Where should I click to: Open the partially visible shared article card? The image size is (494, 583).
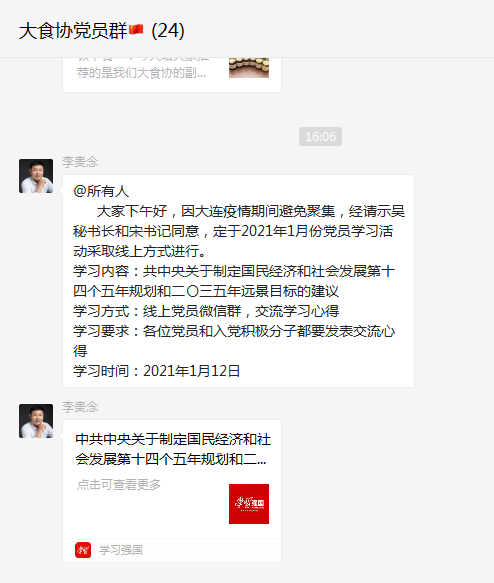172,74
